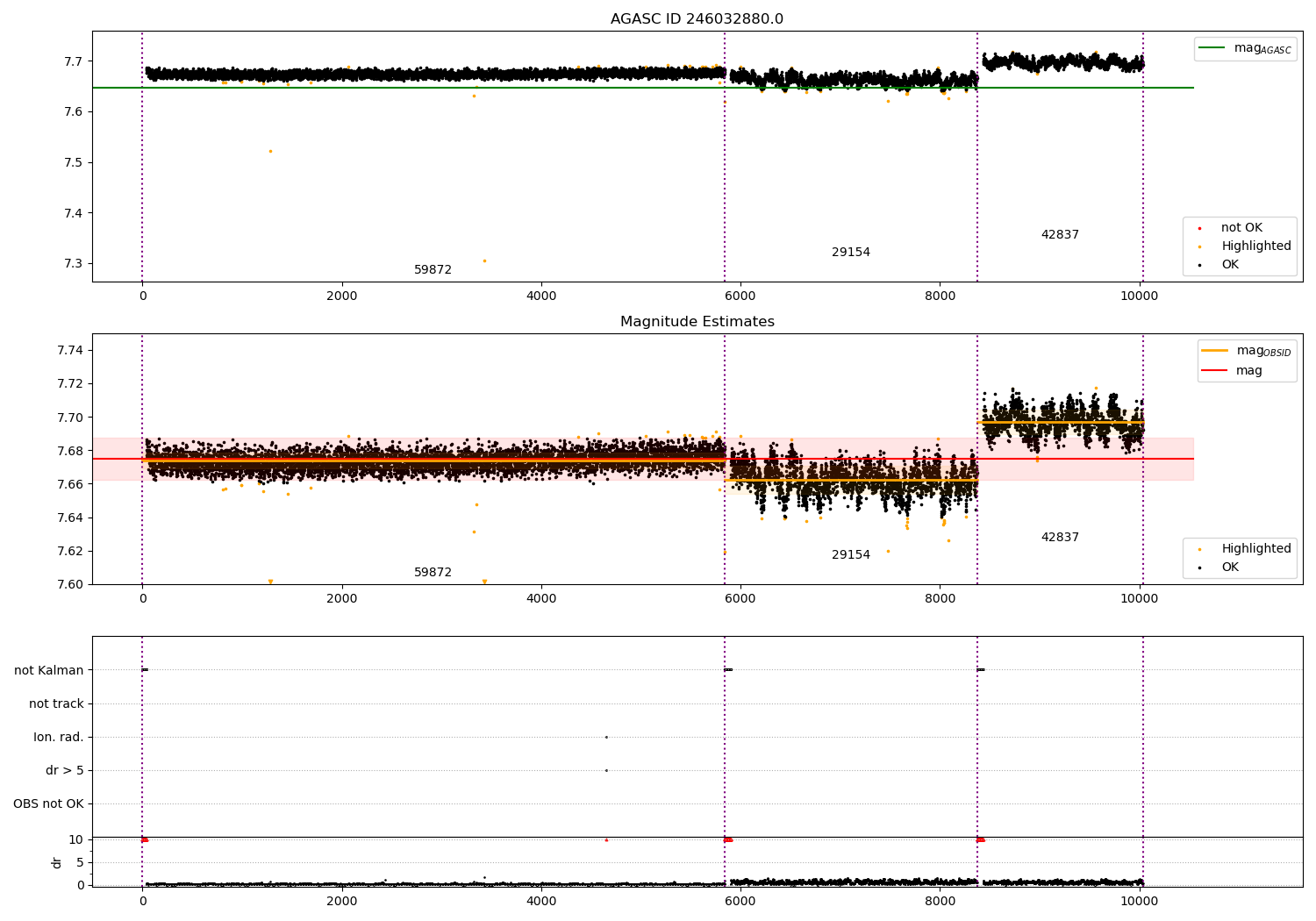1316x921 pixels.
Task: Click the 'dr' y-axis label
Action: (57, 862)
